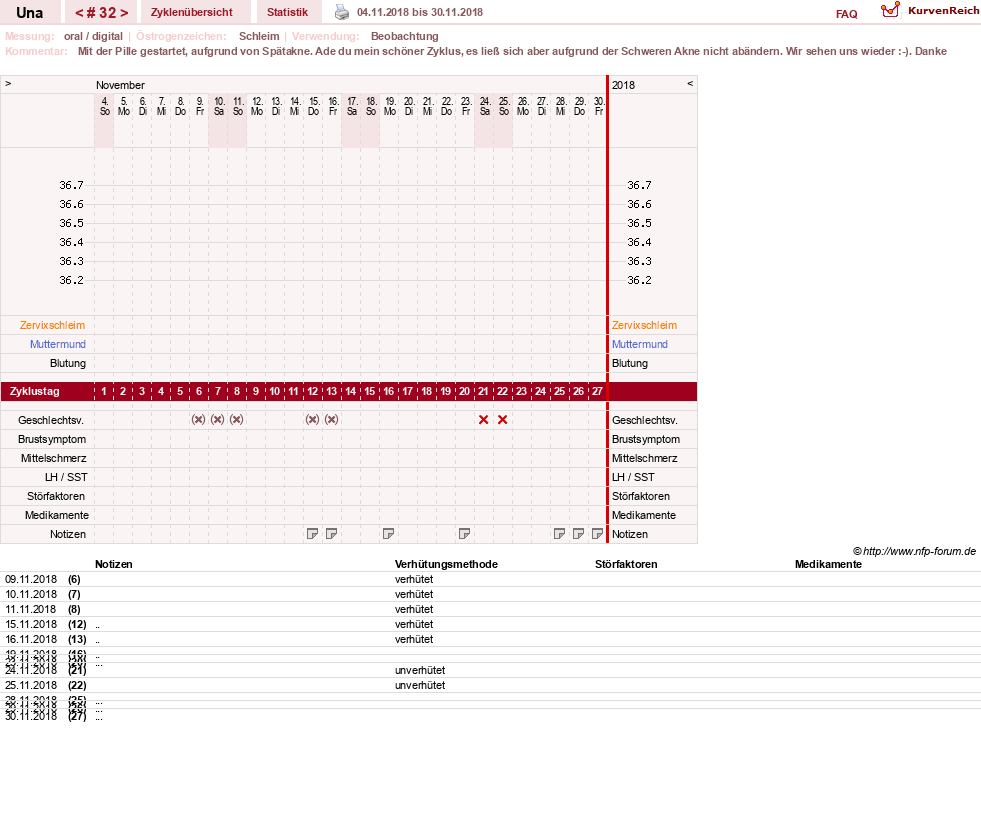Open the note icon on cycle day 12
This screenshot has width=981, height=823.
coord(312,534)
